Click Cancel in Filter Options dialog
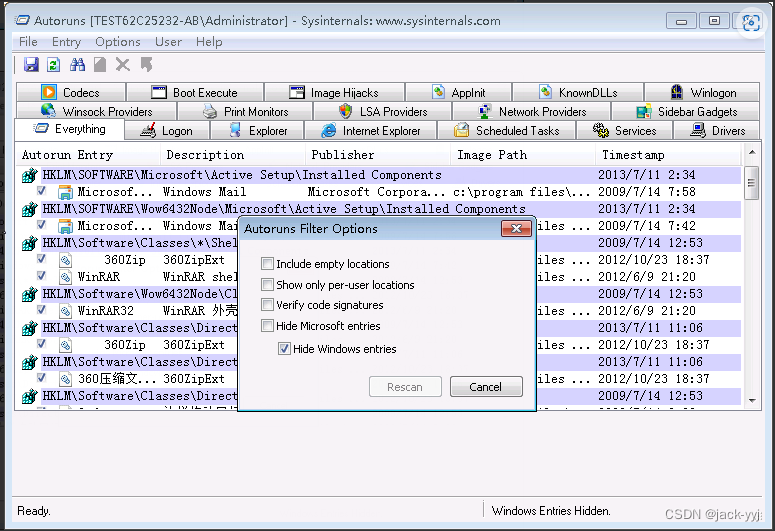This screenshot has width=775, height=531. 486,387
